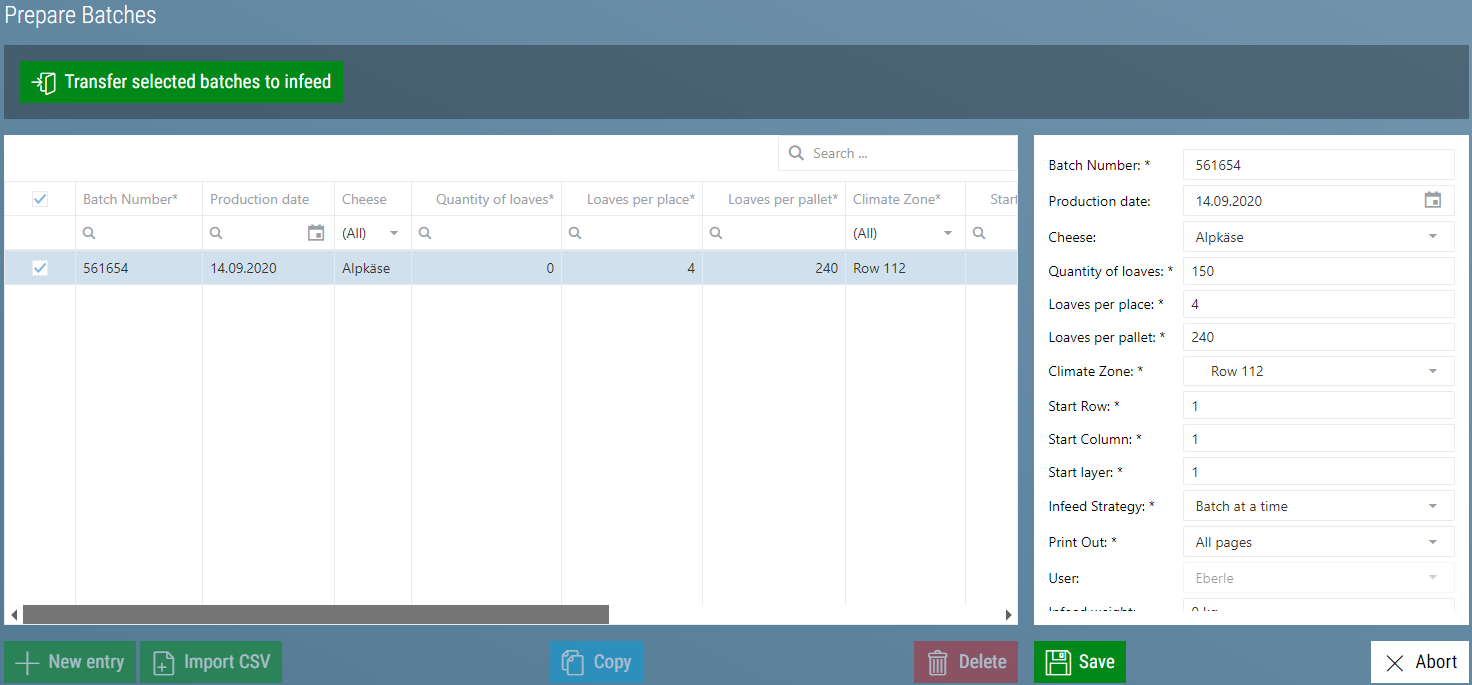
Task: Open the Climate Zone dropdown in form
Action: [1432, 371]
